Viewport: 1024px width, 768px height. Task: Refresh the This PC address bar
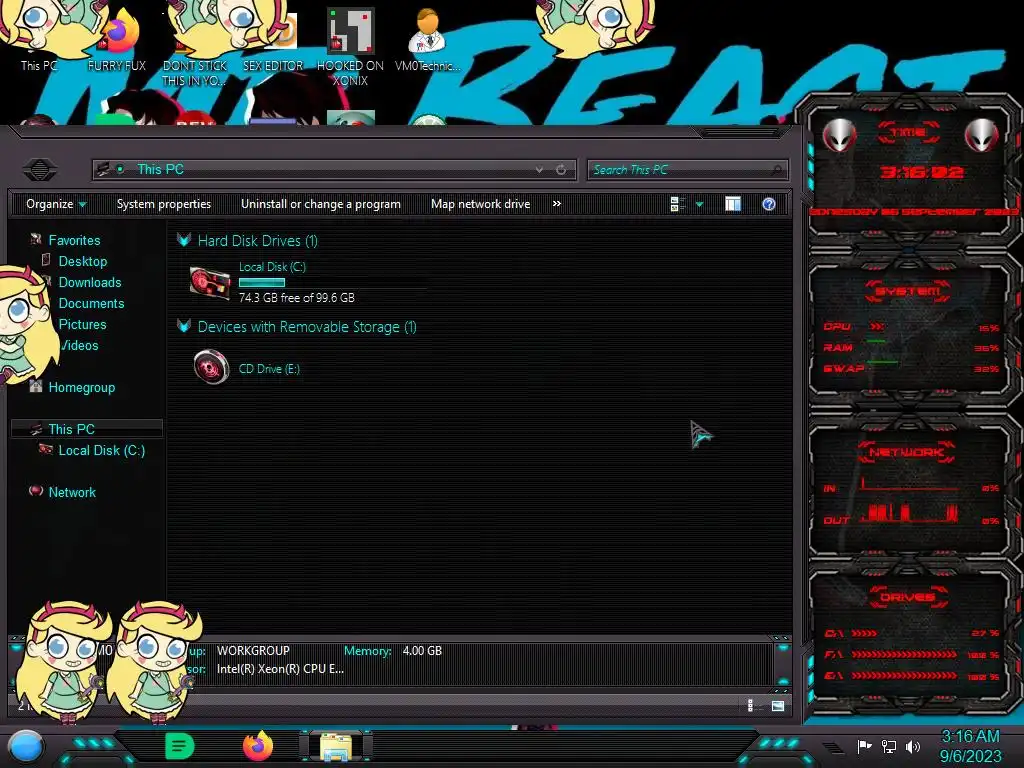pyautogui.click(x=561, y=170)
